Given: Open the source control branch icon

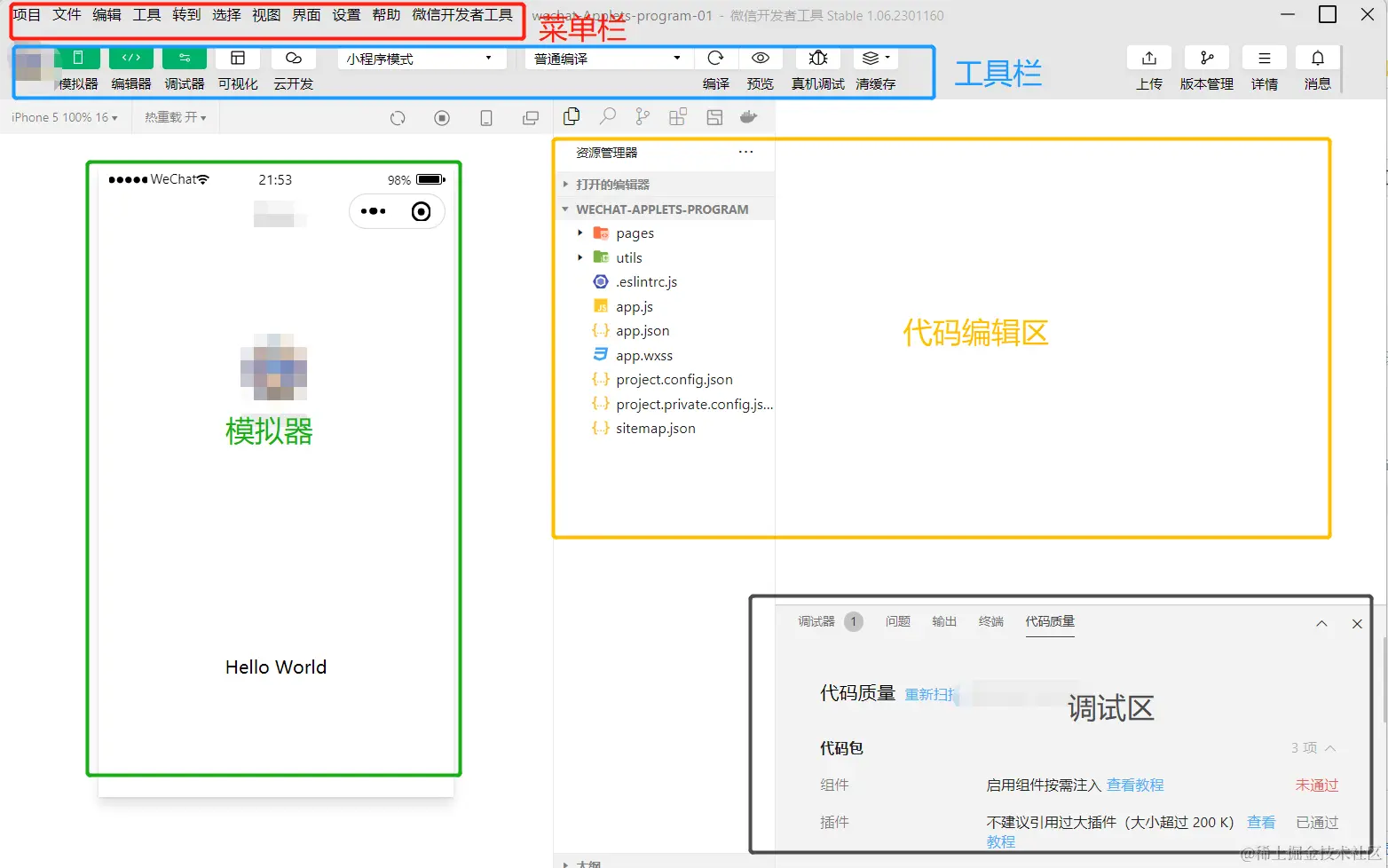Looking at the screenshot, I should click(x=643, y=116).
